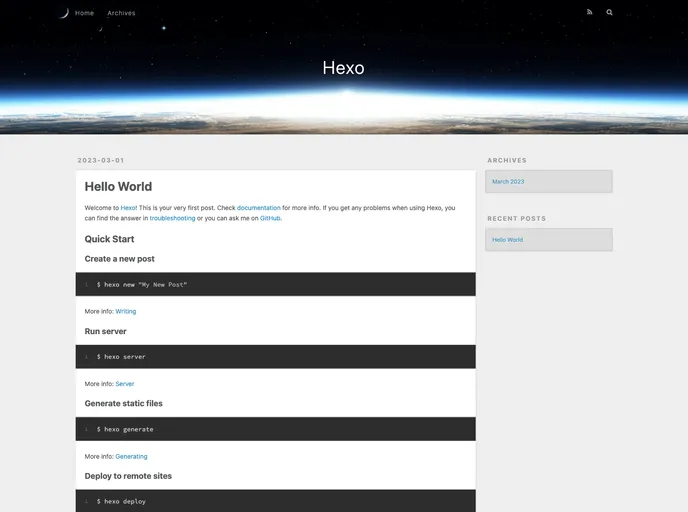Click the hexo deploy code line
Viewport: 688px width, 512px height.
pos(121,501)
